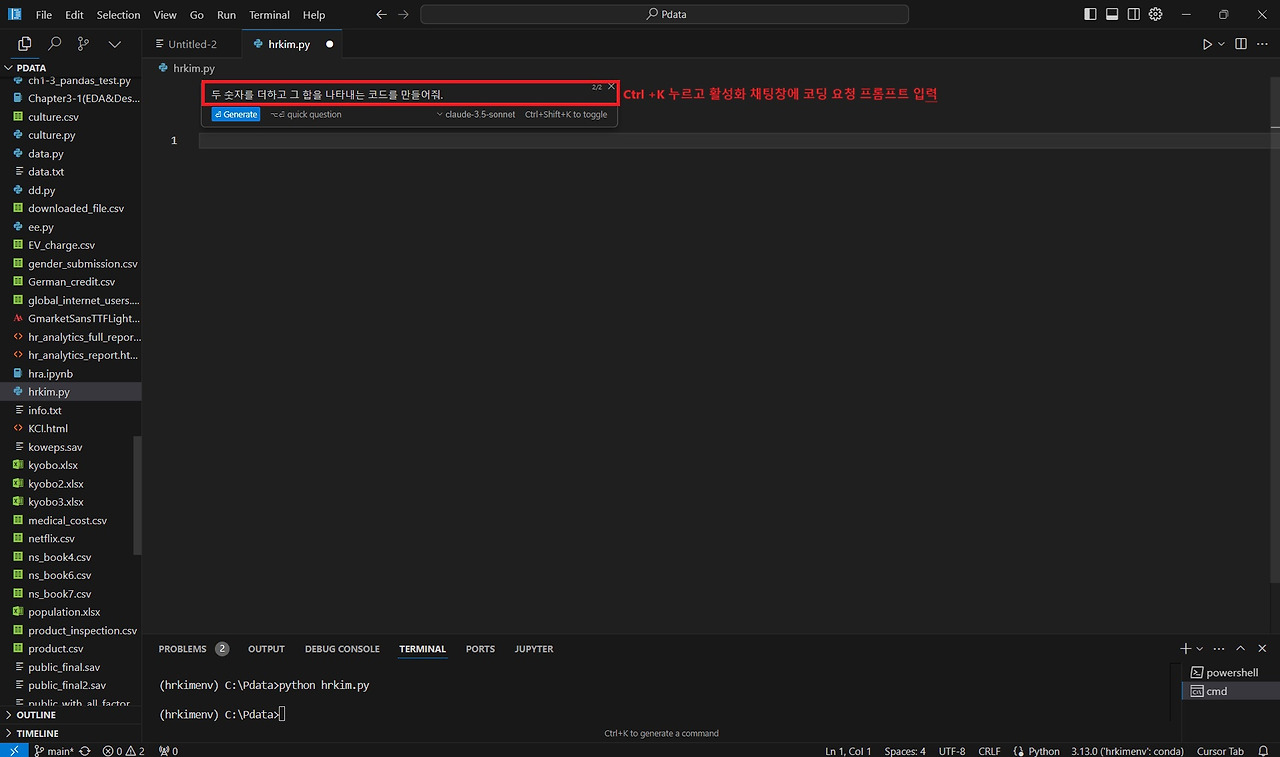Select German_credit.csv file
The height and width of the screenshot is (757, 1280).
(71, 282)
